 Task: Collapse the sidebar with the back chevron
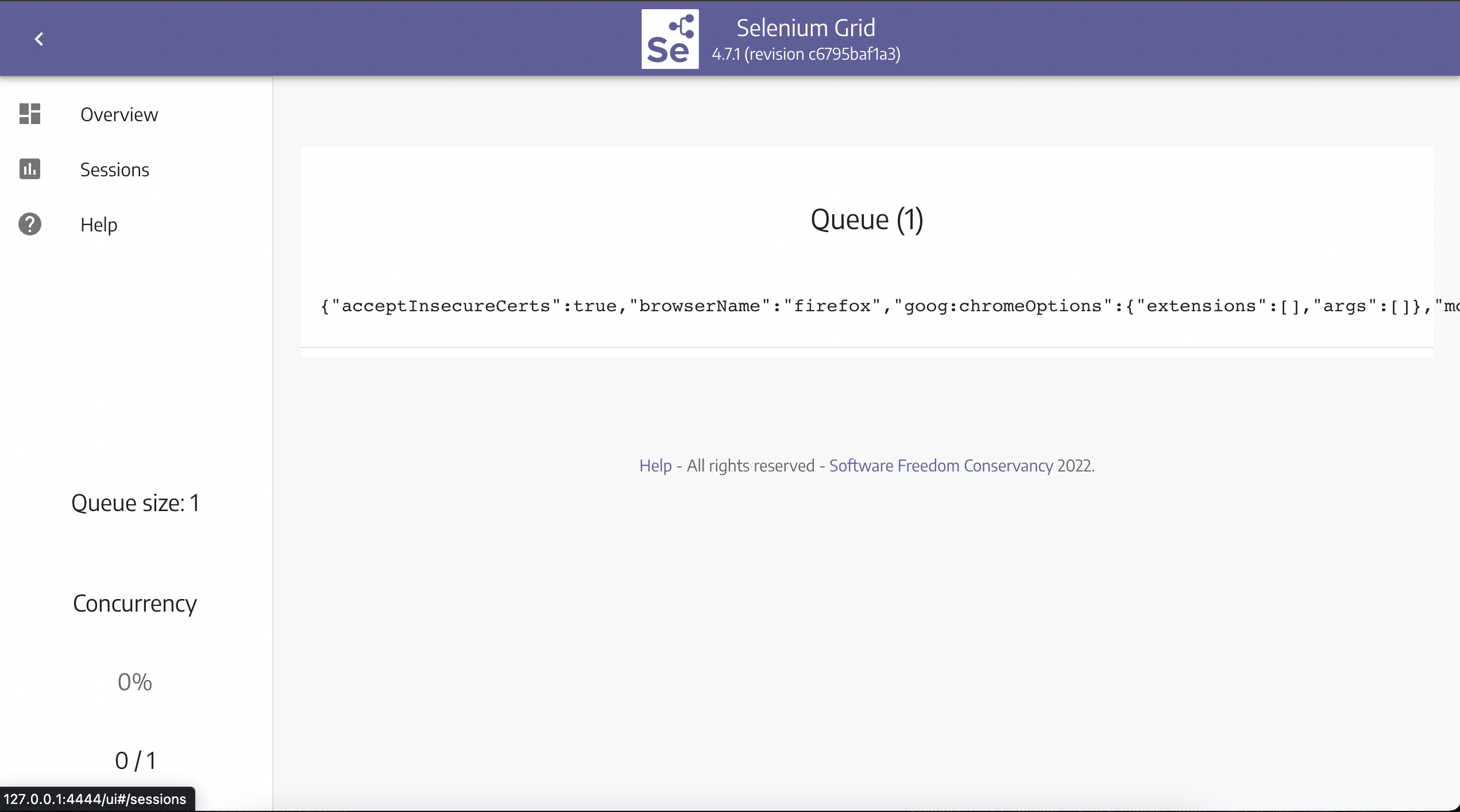39,39
